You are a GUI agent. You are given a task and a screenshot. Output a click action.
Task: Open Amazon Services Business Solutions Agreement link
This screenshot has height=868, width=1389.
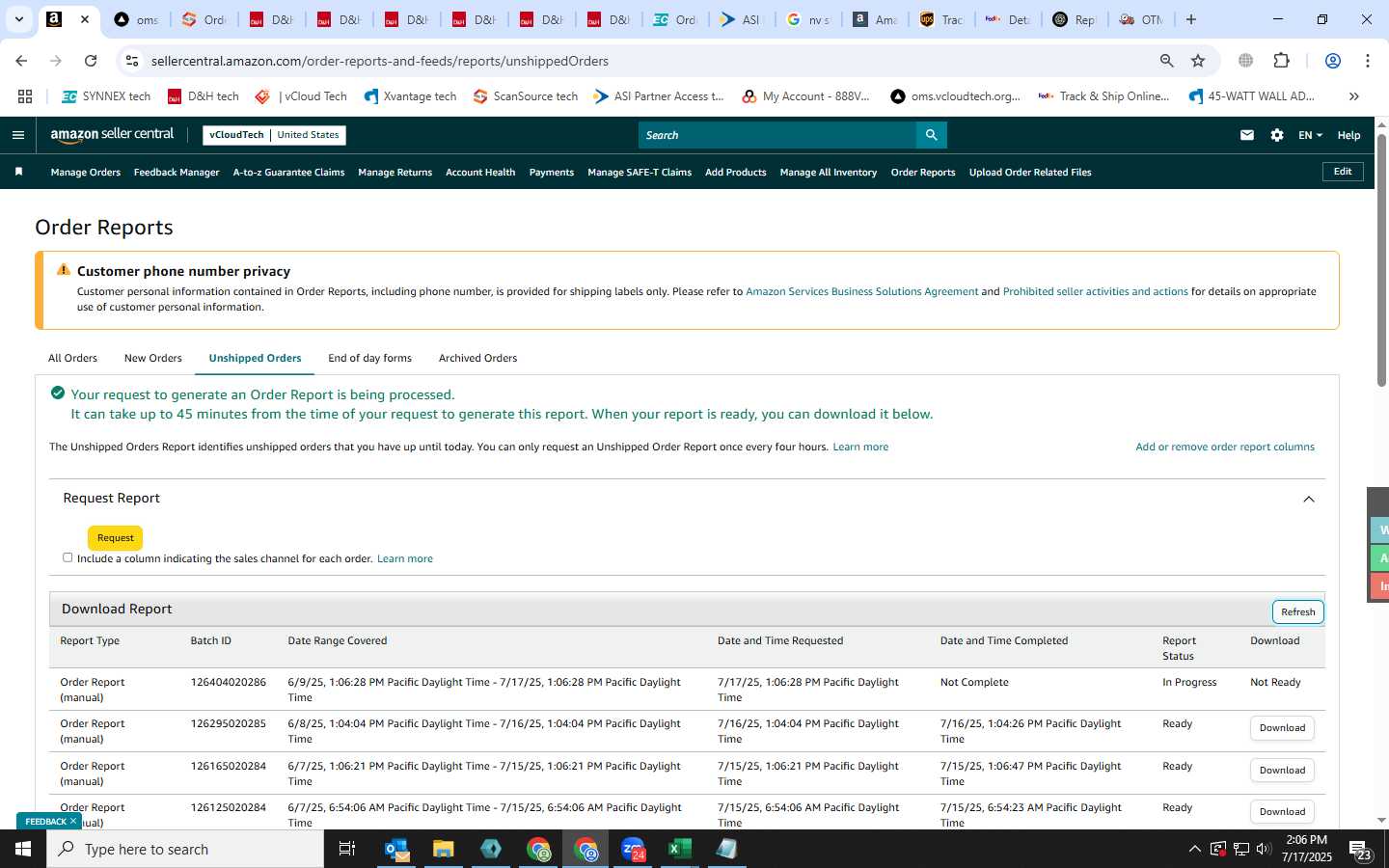861,291
